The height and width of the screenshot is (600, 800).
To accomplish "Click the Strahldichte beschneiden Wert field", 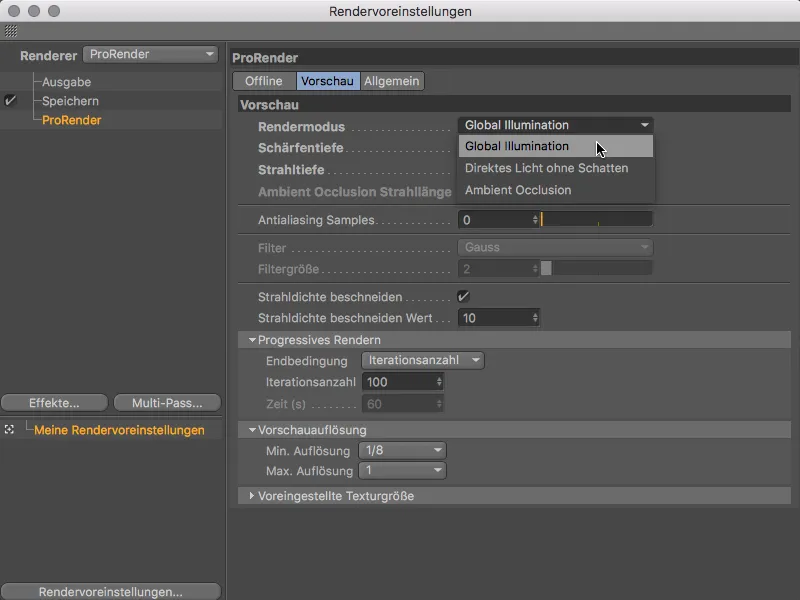I will coord(495,318).
